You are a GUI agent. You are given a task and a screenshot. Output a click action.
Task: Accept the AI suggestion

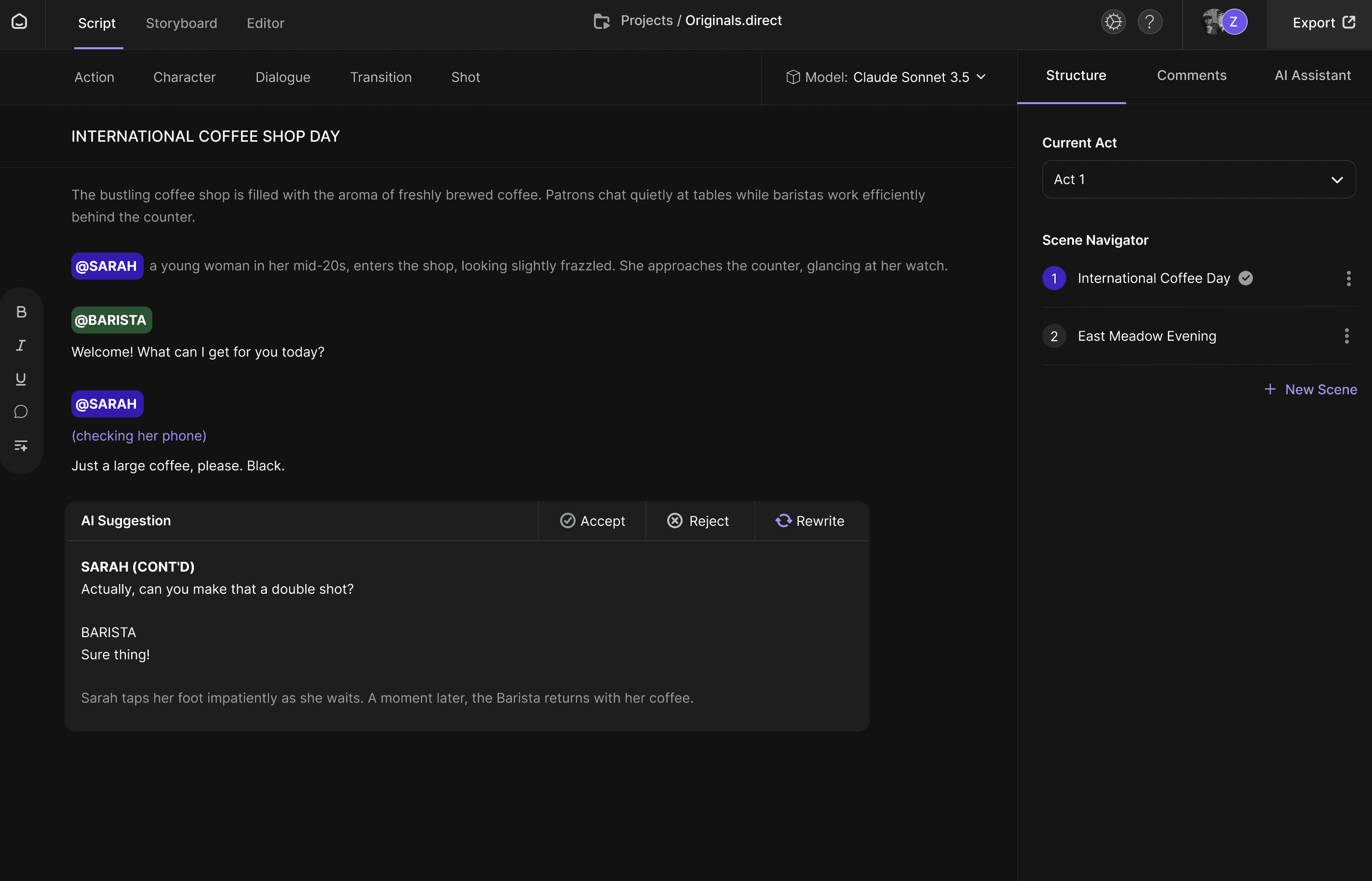[592, 521]
